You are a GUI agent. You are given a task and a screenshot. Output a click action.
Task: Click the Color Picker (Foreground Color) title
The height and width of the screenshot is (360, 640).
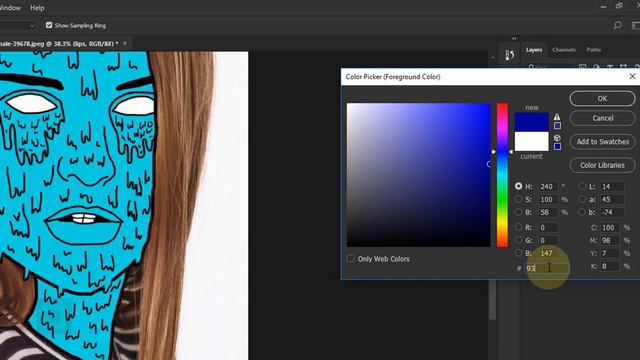tap(393, 77)
